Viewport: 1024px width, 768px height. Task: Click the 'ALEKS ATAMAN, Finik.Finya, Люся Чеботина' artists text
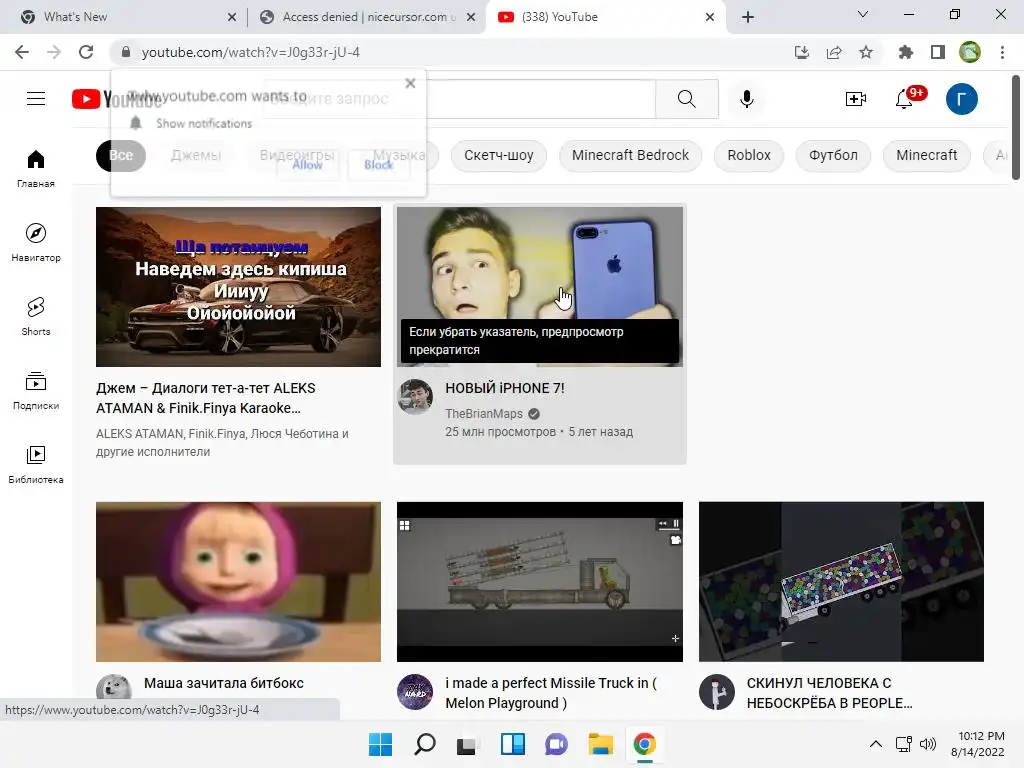[222, 442]
